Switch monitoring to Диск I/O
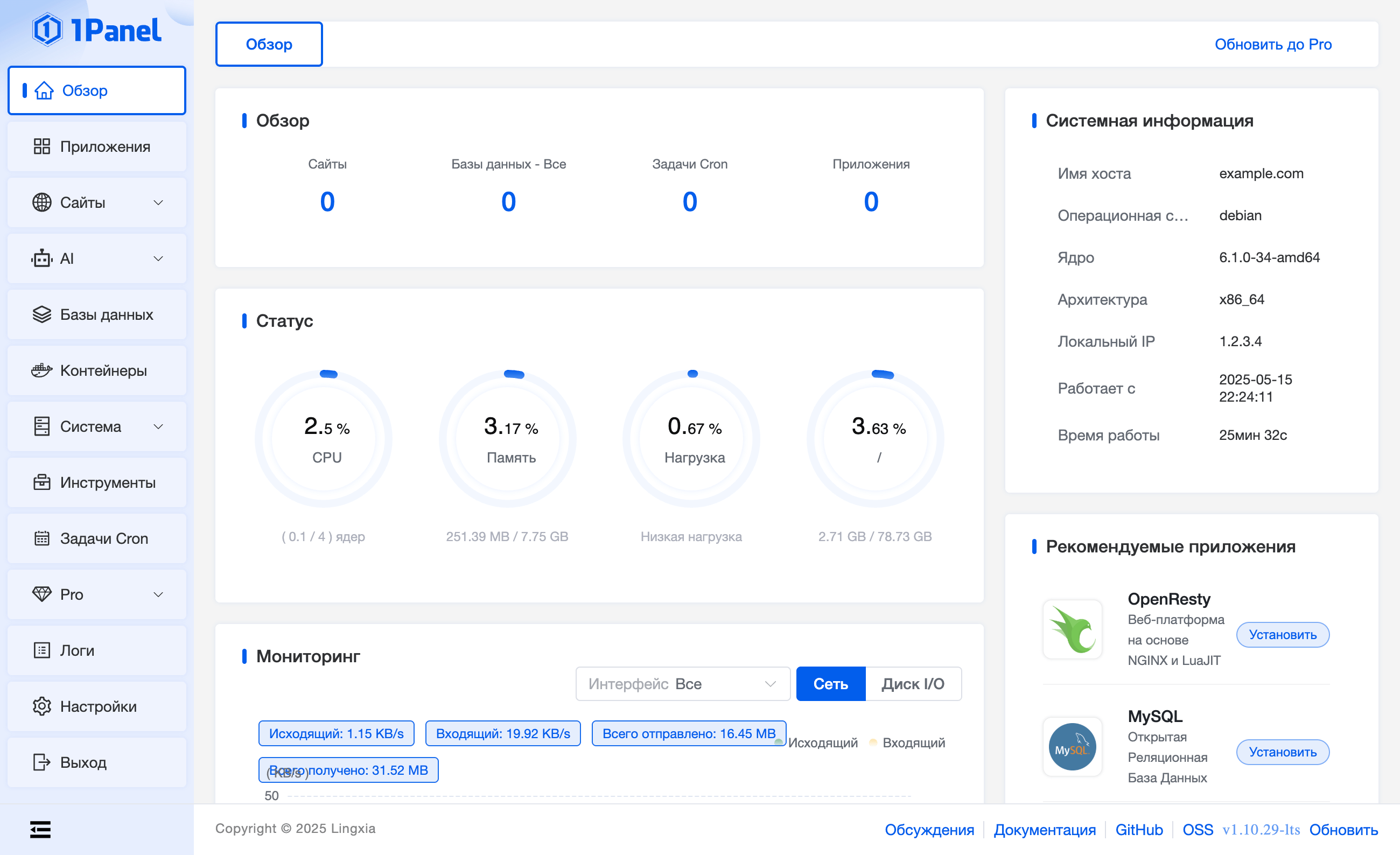The width and height of the screenshot is (1400, 855). point(913,684)
